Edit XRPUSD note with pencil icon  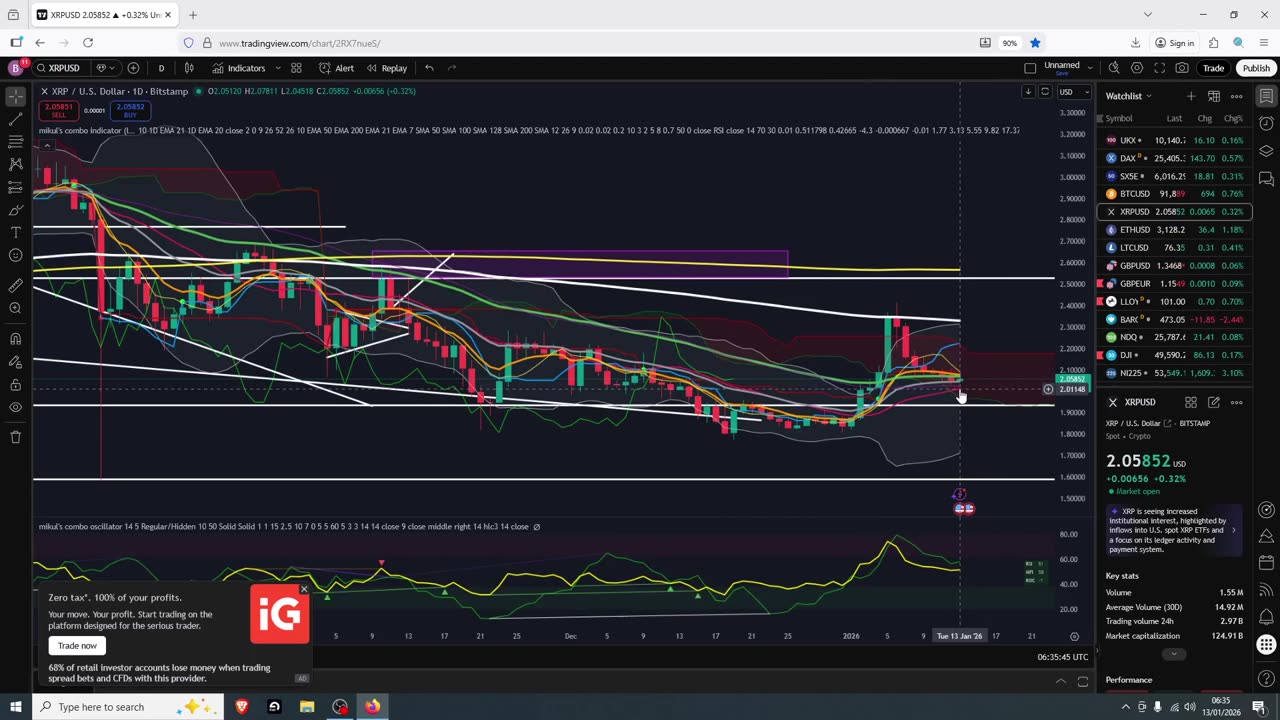(x=1214, y=402)
